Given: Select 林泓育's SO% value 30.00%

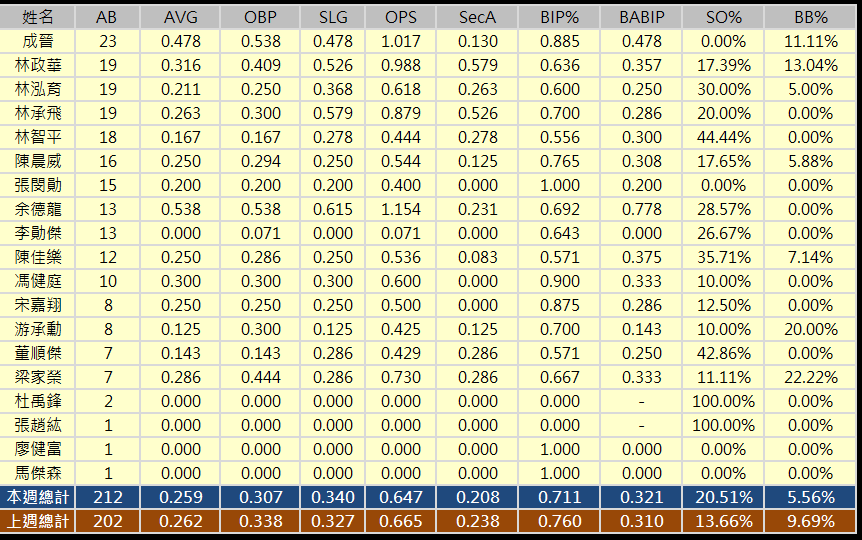Looking at the screenshot, I should pyautogui.click(x=723, y=89).
